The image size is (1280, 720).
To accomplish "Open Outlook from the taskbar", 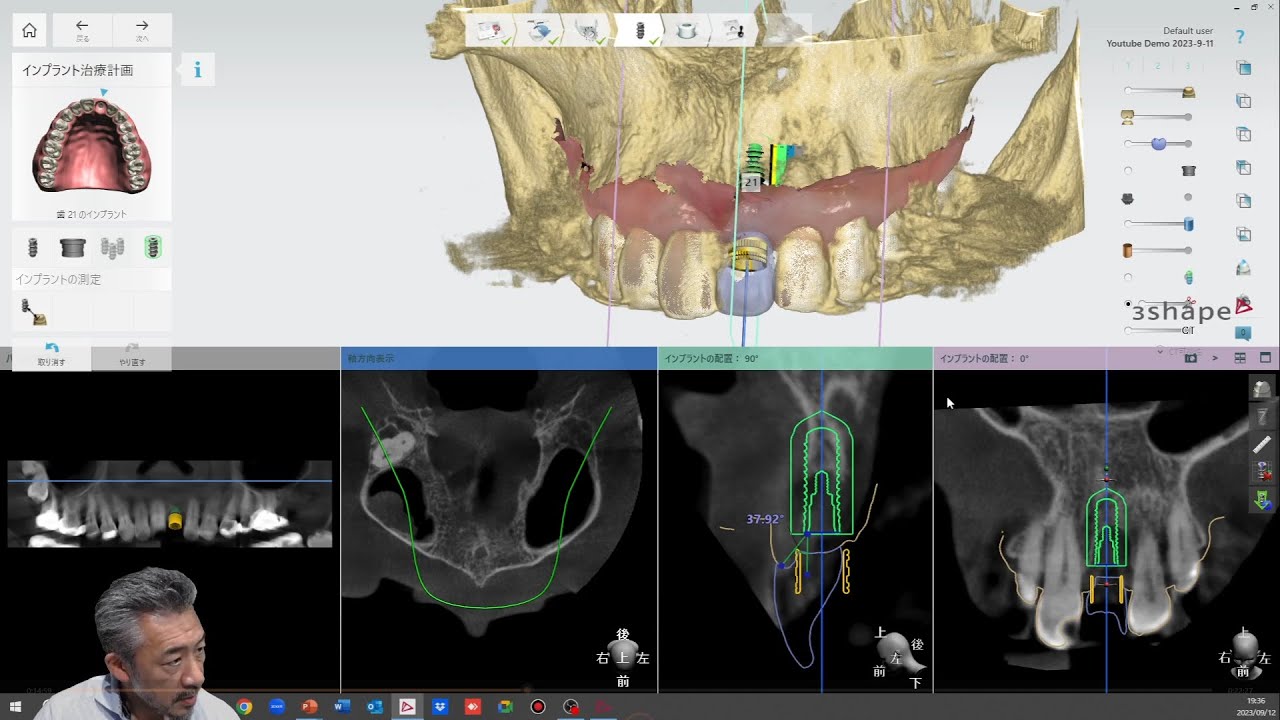I will (x=375, y=707).
